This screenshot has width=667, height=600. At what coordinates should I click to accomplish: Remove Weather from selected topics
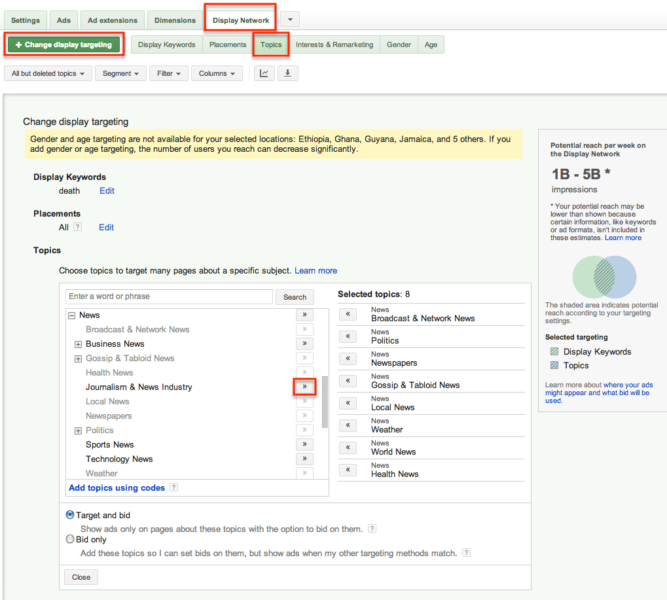(349, 424)
